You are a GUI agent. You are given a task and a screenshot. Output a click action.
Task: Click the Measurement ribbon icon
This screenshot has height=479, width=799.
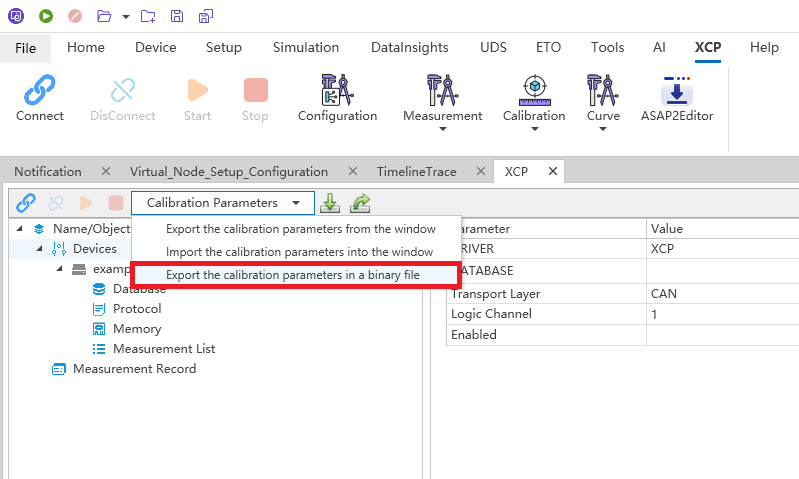442,91
